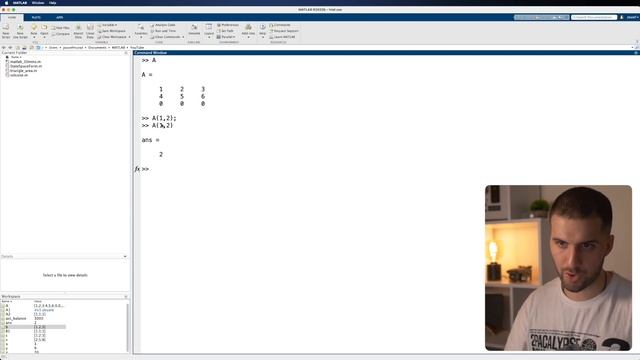640x360 pixels.
Task: Click the YouTube segment in the folder path
Action: coord(137,47)
